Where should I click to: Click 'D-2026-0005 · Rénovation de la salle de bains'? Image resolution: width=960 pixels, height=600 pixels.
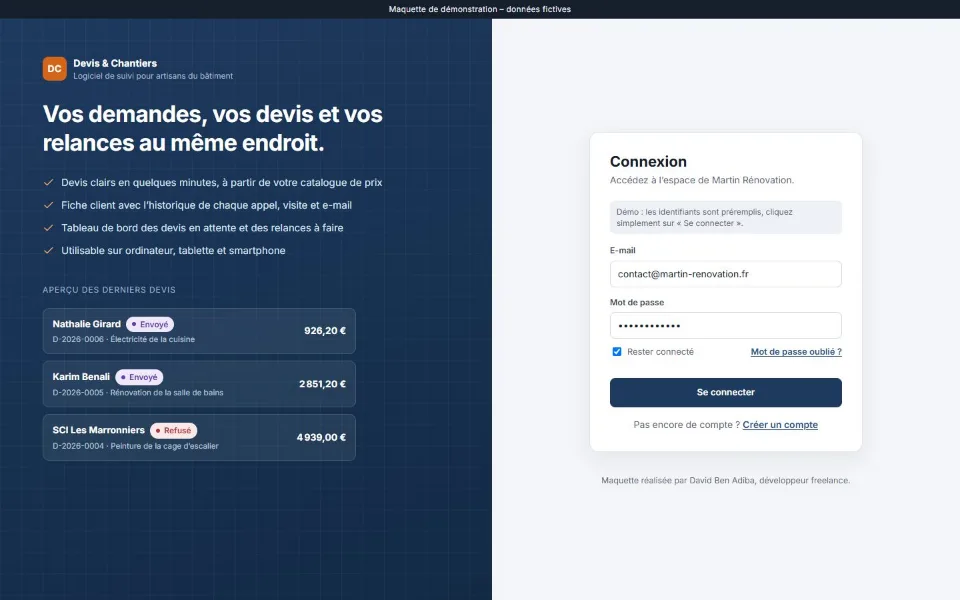pos(138,392)
